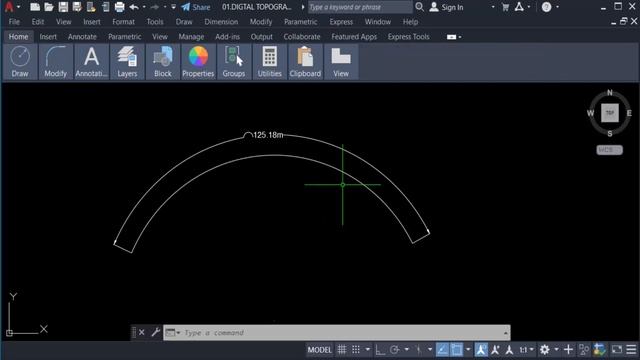
Task: Toggle annotative object visibility
Action: (x=481, y=349)
